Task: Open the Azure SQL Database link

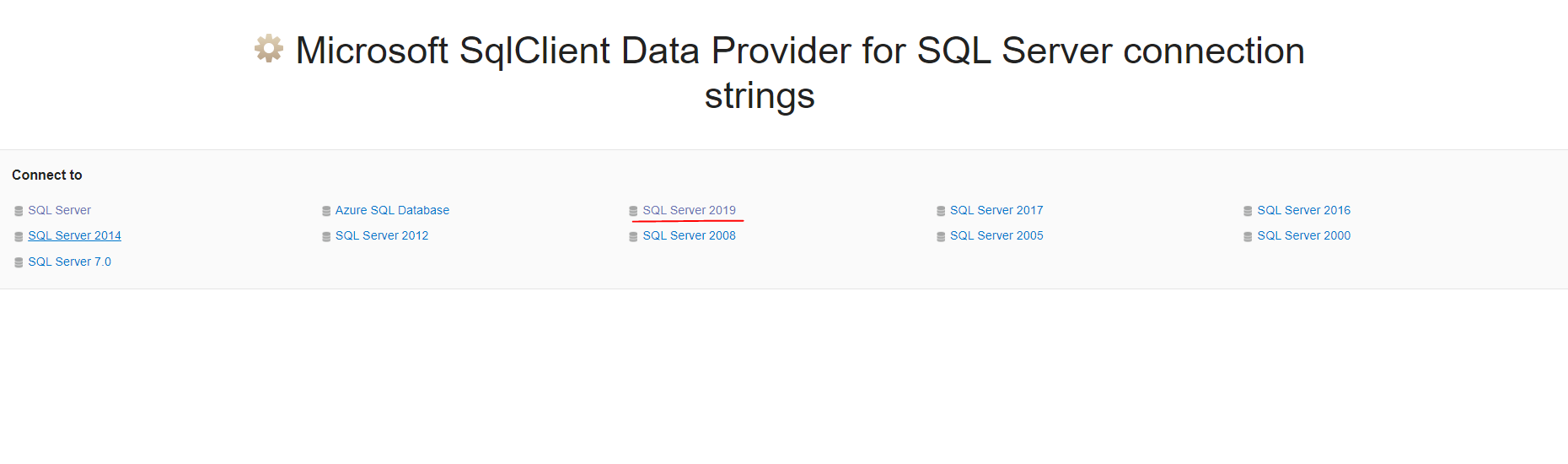Action: tap(392, 210)
